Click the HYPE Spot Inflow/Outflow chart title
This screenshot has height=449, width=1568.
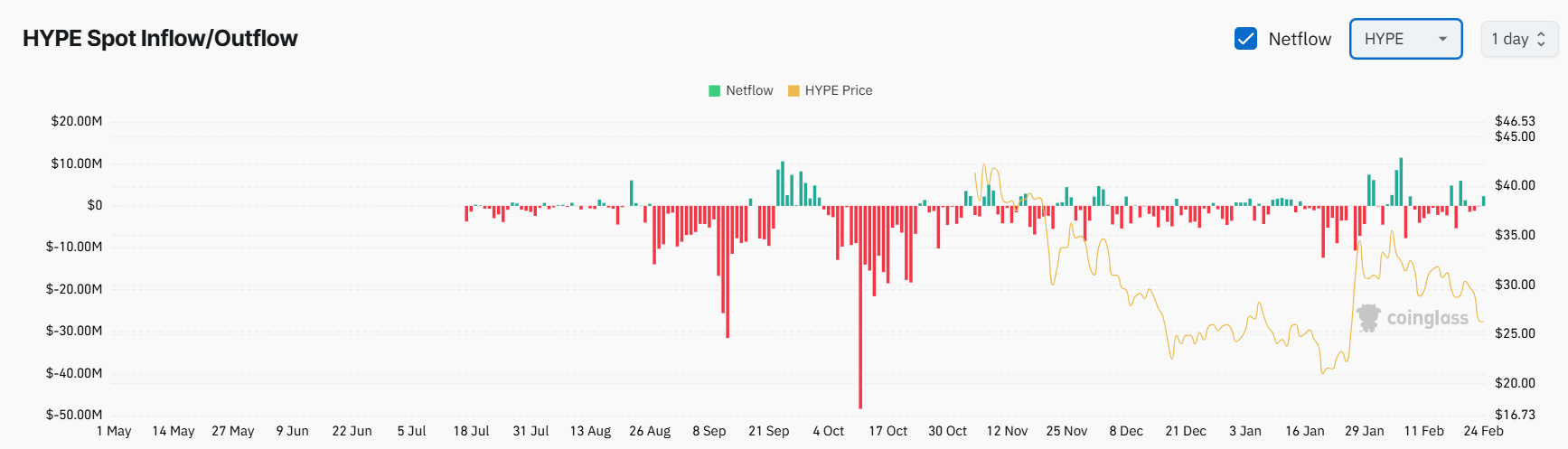(x=160, y=38)
